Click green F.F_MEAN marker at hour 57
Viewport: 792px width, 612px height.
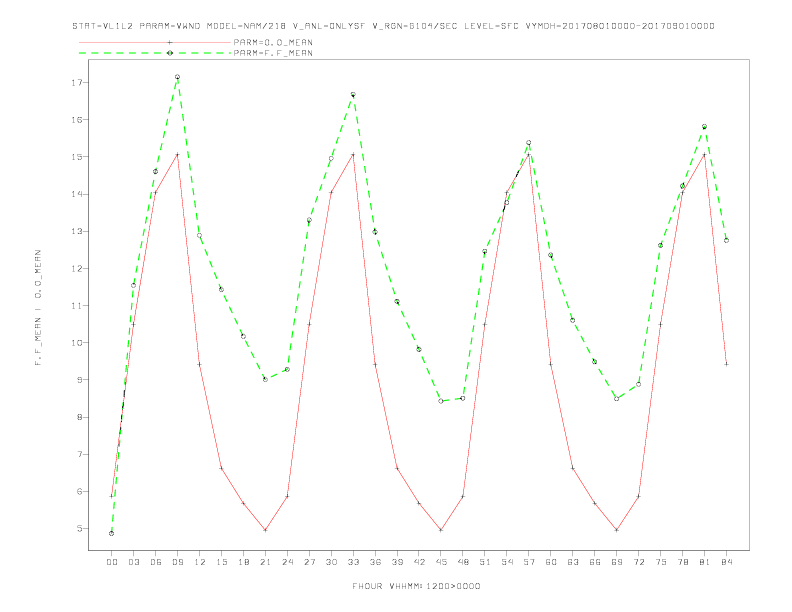coord(529,143)
